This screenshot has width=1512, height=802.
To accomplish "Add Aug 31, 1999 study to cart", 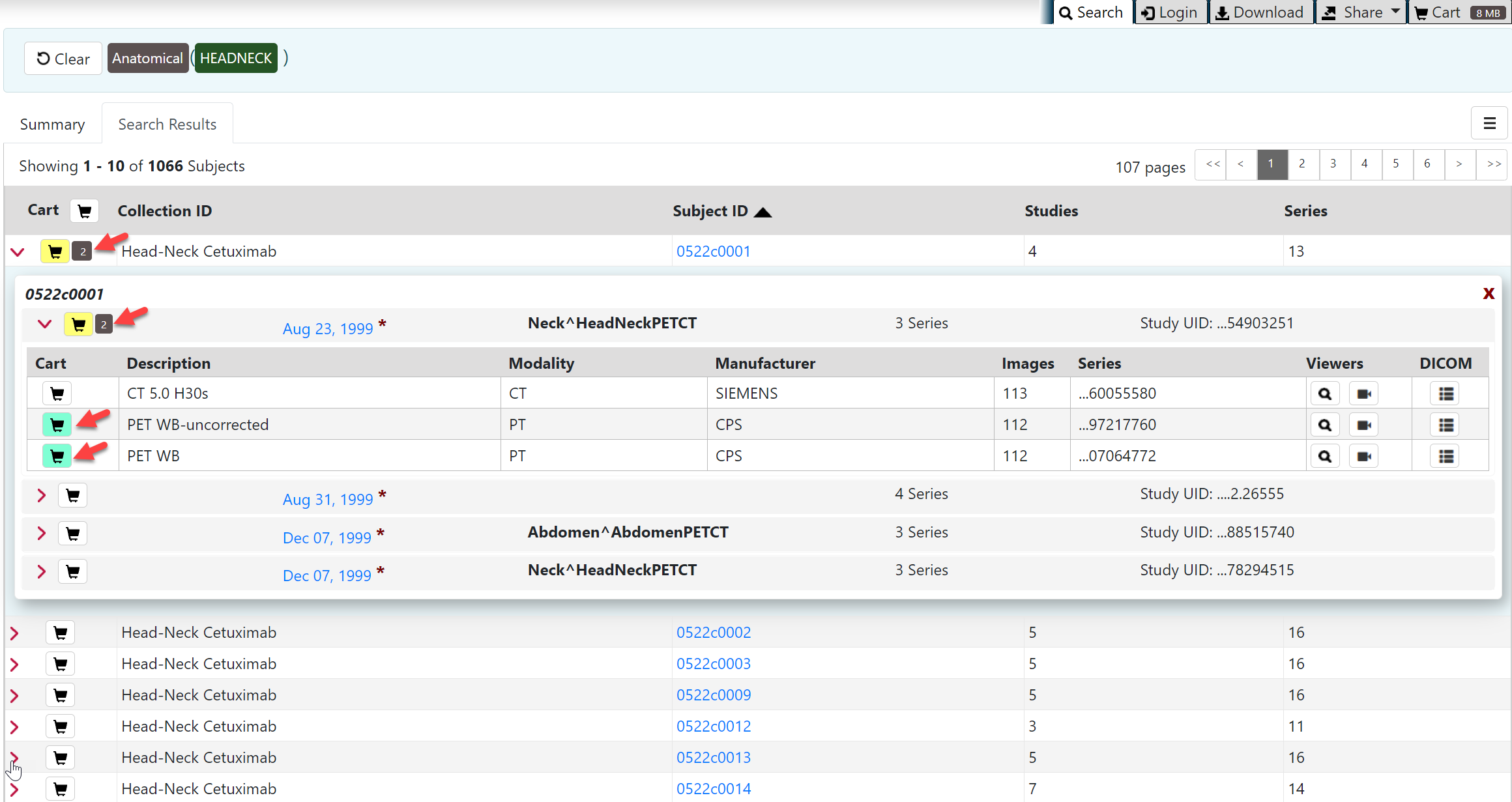I will tap(72, 496).
